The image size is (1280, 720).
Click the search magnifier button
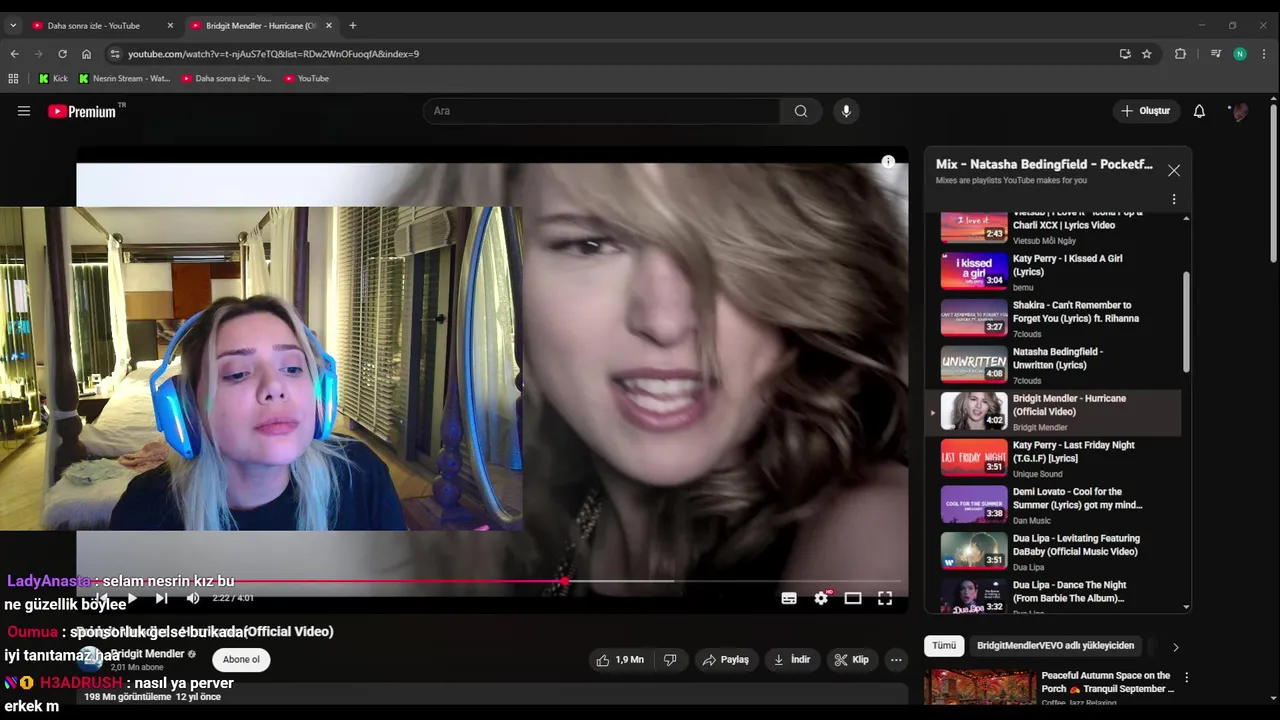click(x=801, y=111)
